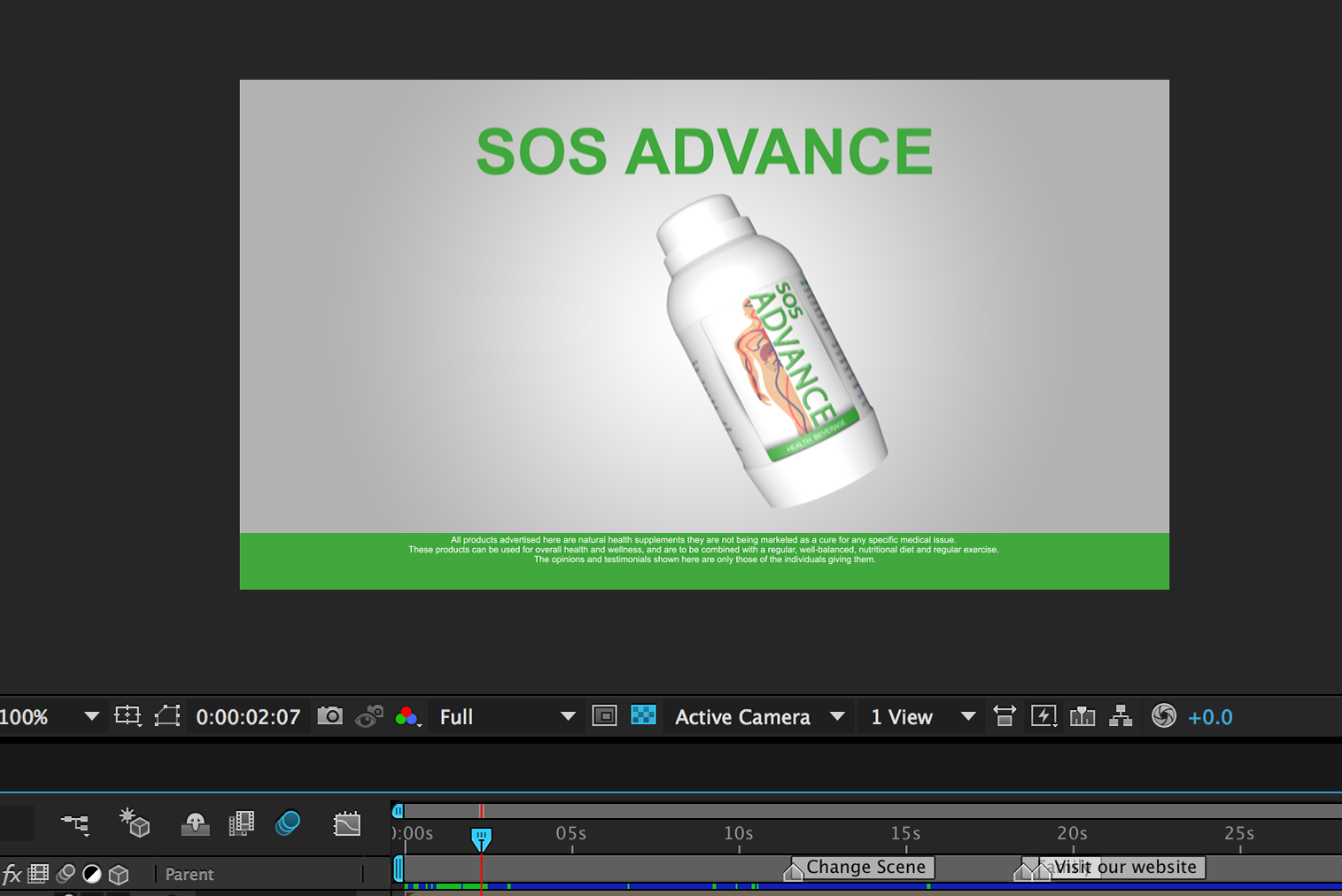Click the 10s mark on the time ruler
The image size is (1342, 896).
click(x=739, y=834)
